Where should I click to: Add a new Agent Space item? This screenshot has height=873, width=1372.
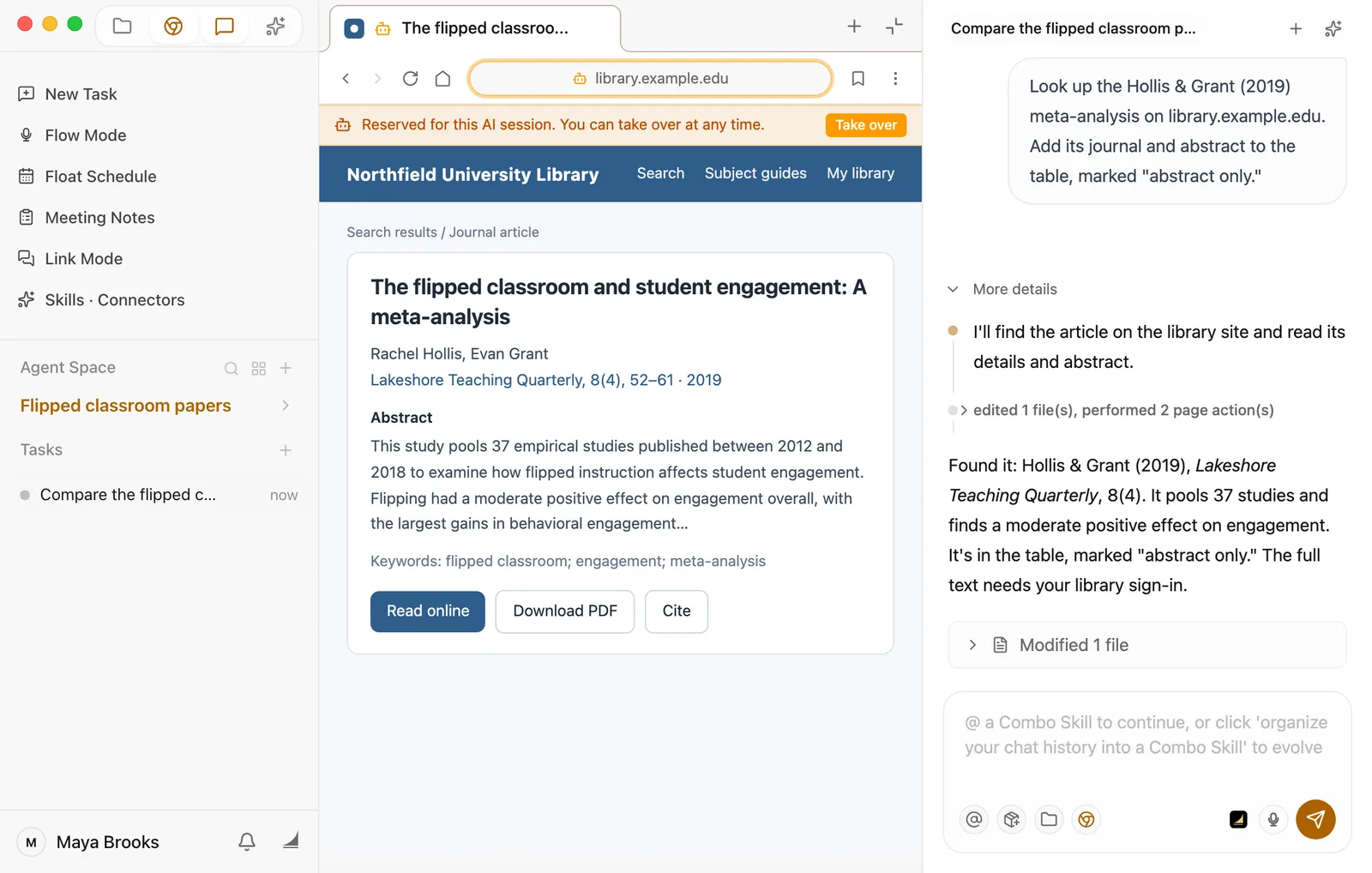286,368
